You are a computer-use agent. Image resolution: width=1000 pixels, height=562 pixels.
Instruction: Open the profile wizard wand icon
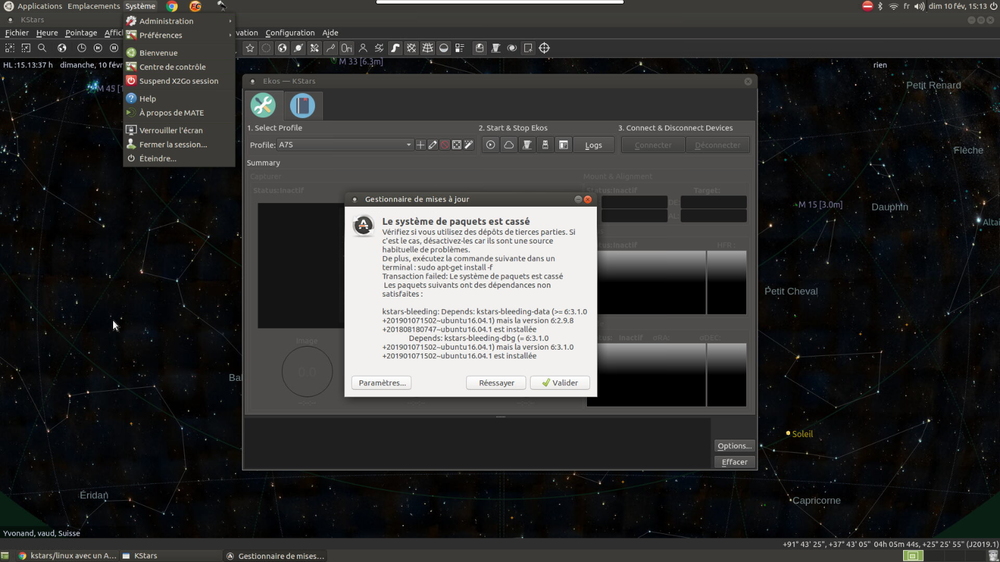click(x=469, y=145)
